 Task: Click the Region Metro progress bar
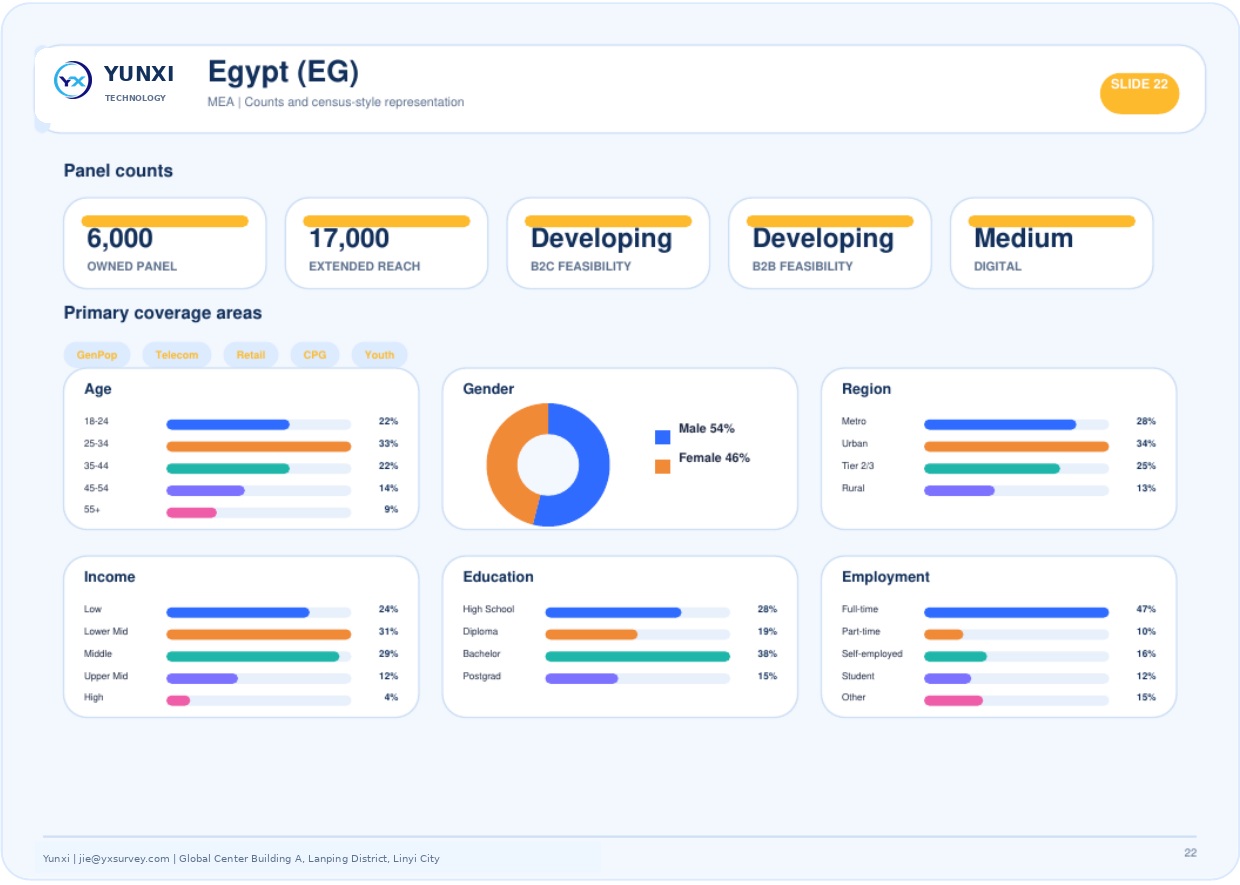[x=1016, y=424]
